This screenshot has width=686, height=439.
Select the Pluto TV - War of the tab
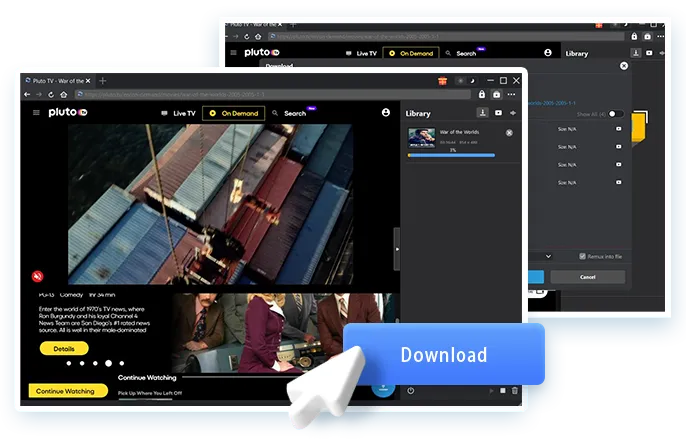[58, 81]
